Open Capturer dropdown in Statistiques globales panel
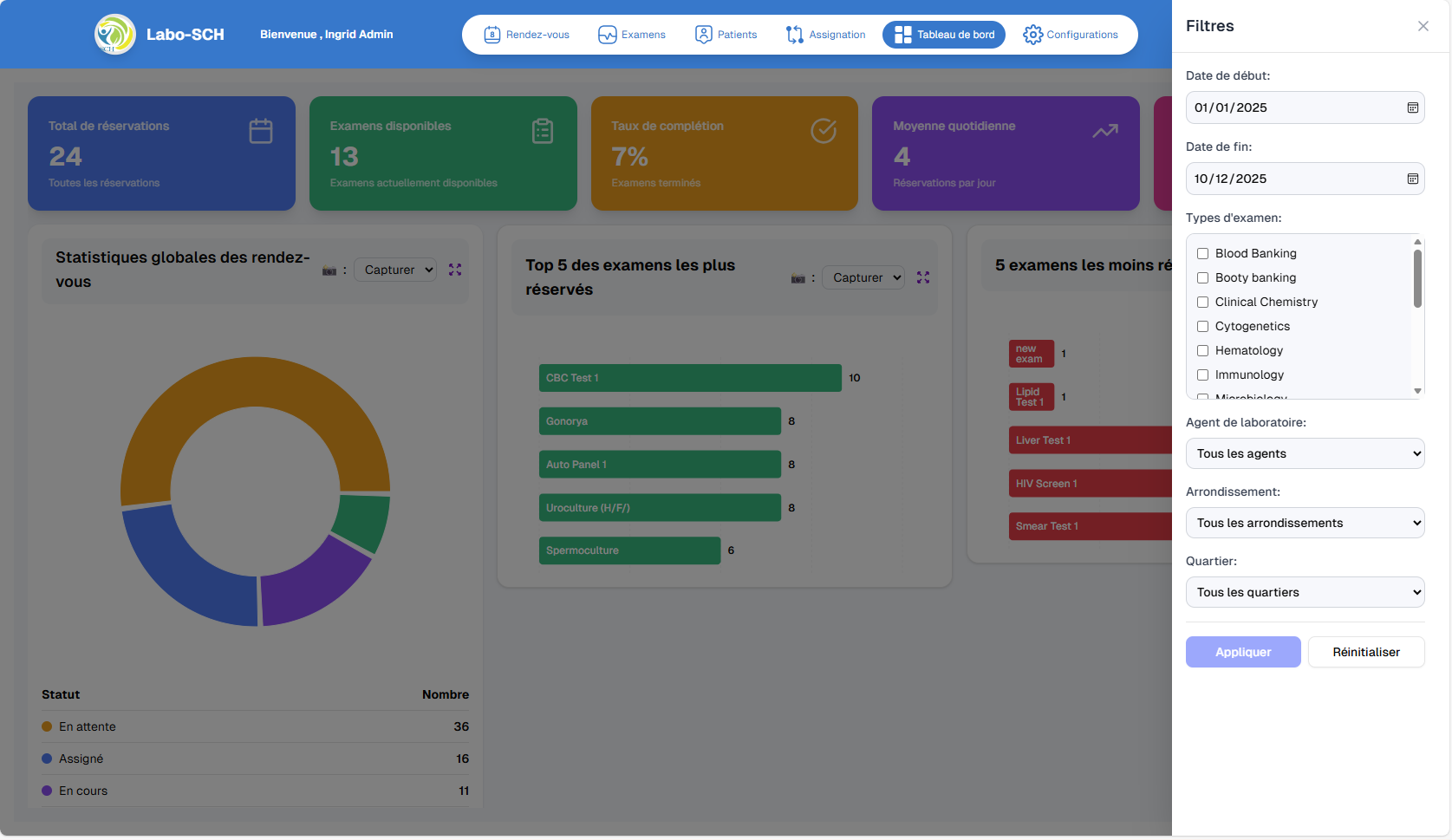Viewport: 1452px width, 840px height. 395,270
